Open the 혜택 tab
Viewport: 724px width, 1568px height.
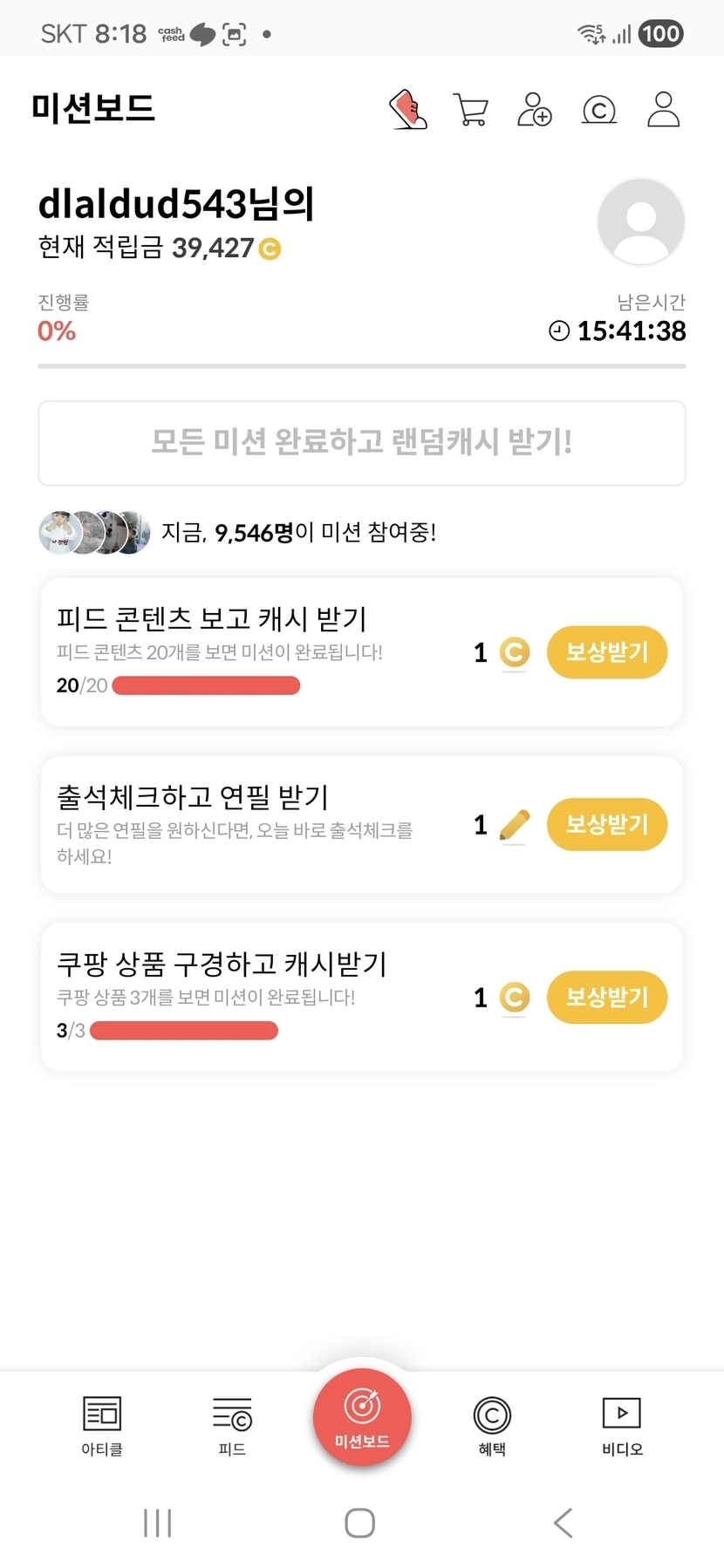click(x=492, y=1425)
